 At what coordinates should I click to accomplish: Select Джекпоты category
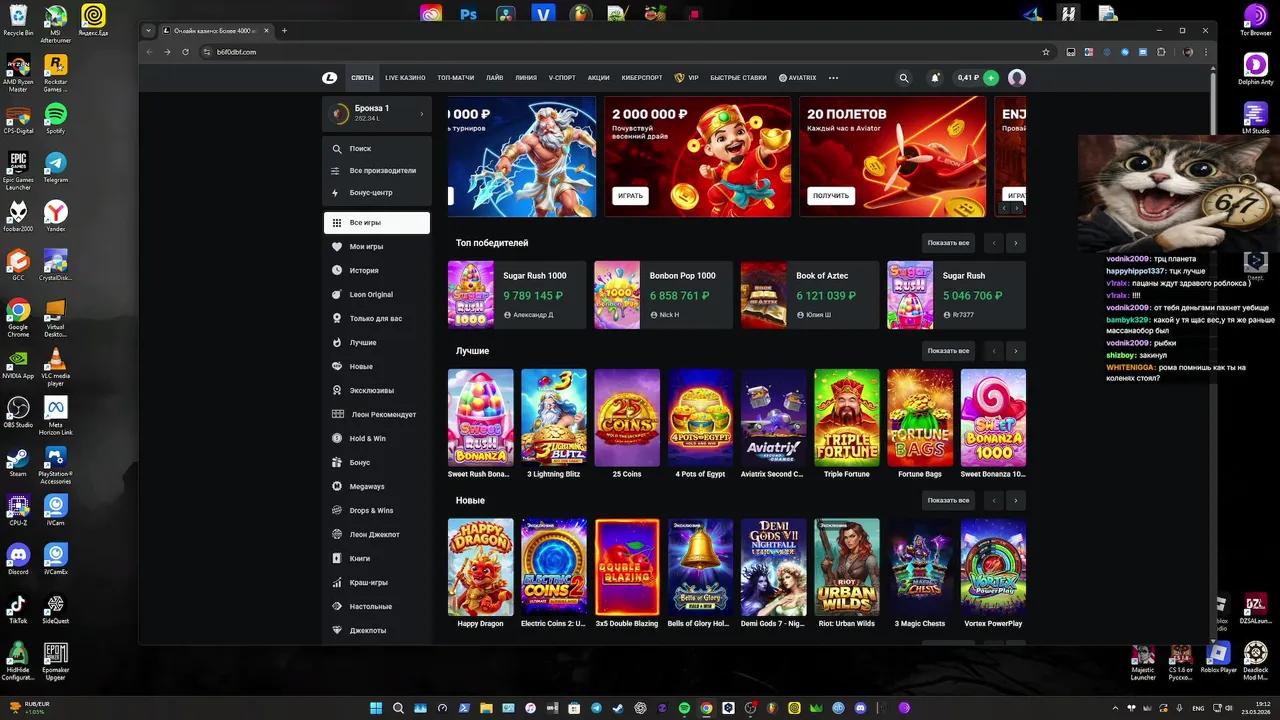(377, 630)
